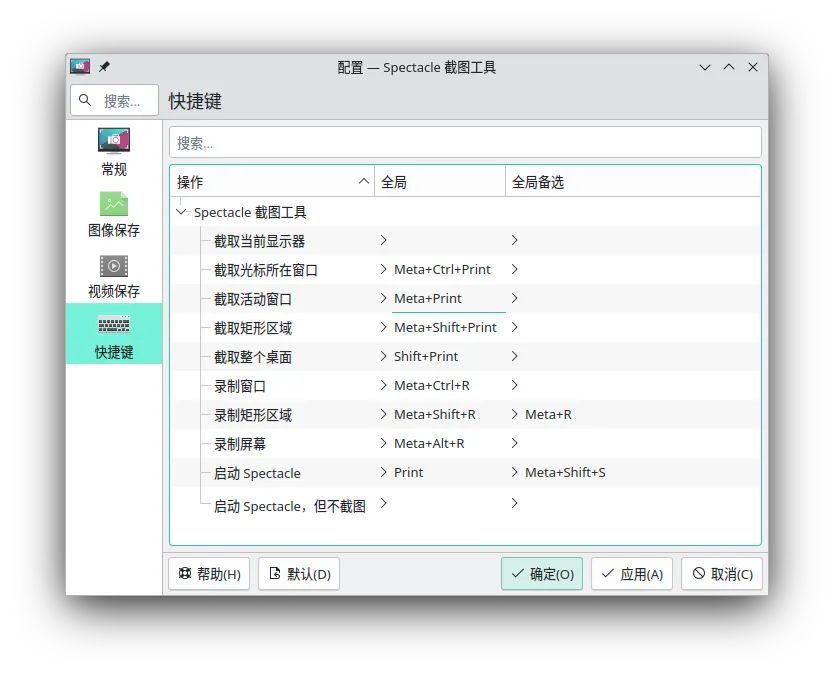Viewport: 835px width, 674px height.
Task: Click the sort arrow on 操作 column header
Action: (364, 181)
